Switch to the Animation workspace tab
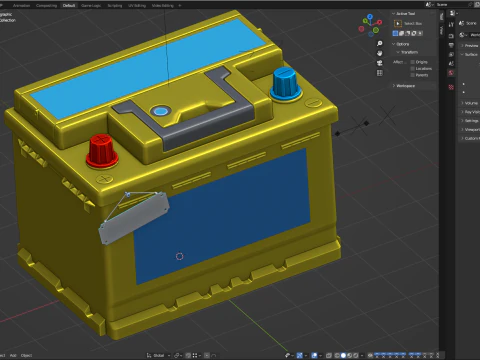The width and height of the screenshot is (480, 360). 21,5
